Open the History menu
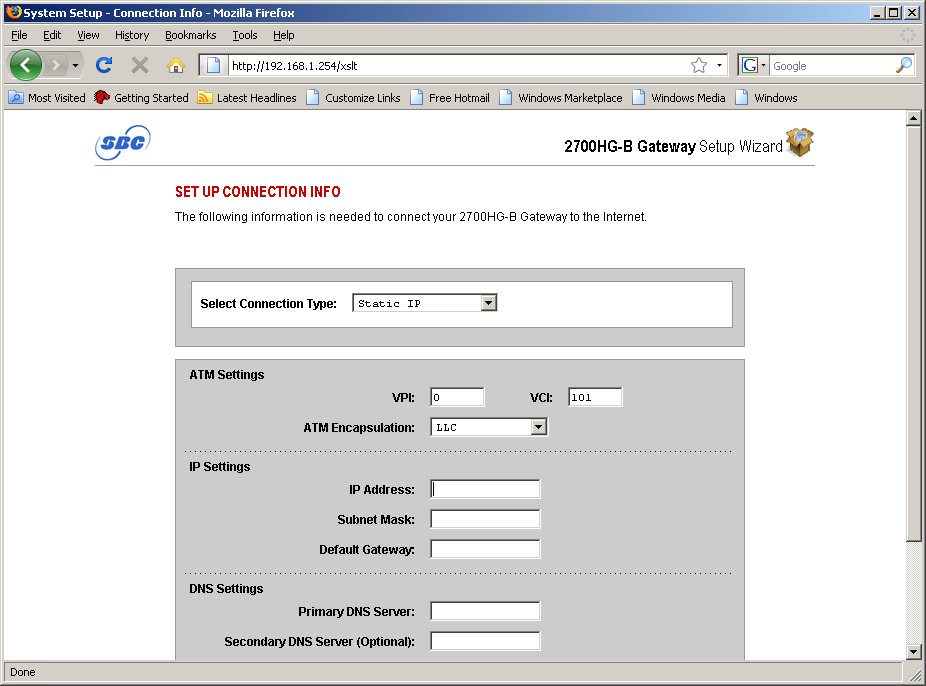 point(131,35)
